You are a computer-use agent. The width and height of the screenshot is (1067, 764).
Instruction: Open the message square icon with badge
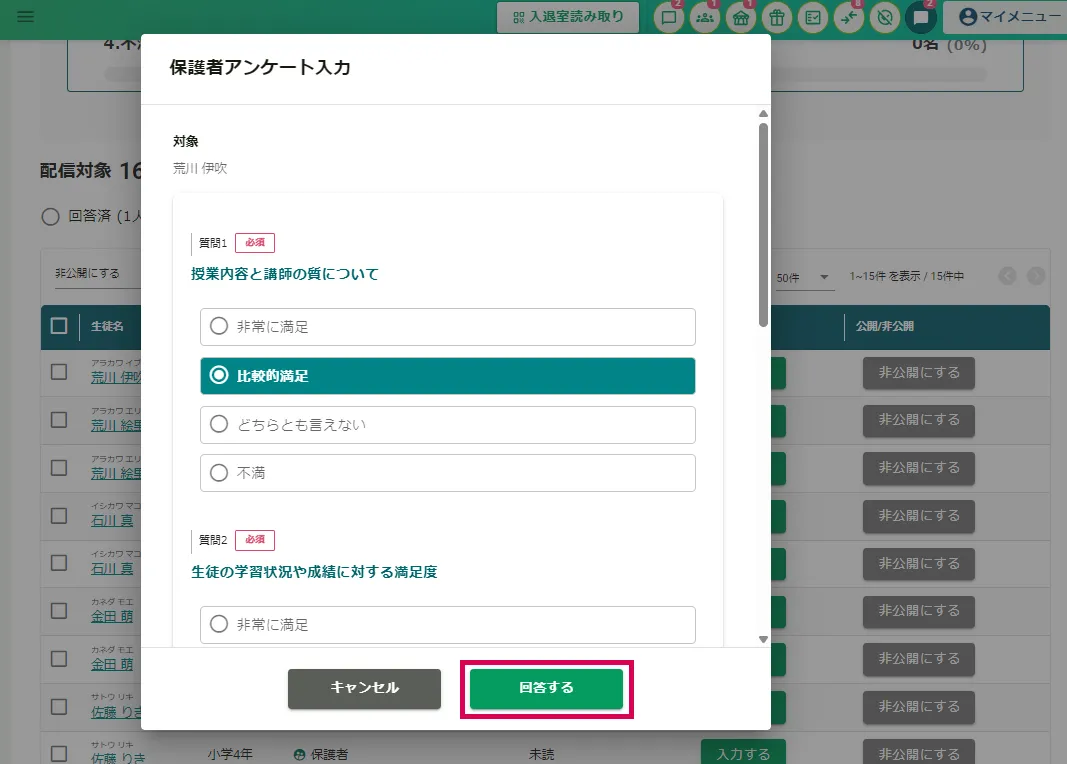pyautogui.click(x=669, y=17)
